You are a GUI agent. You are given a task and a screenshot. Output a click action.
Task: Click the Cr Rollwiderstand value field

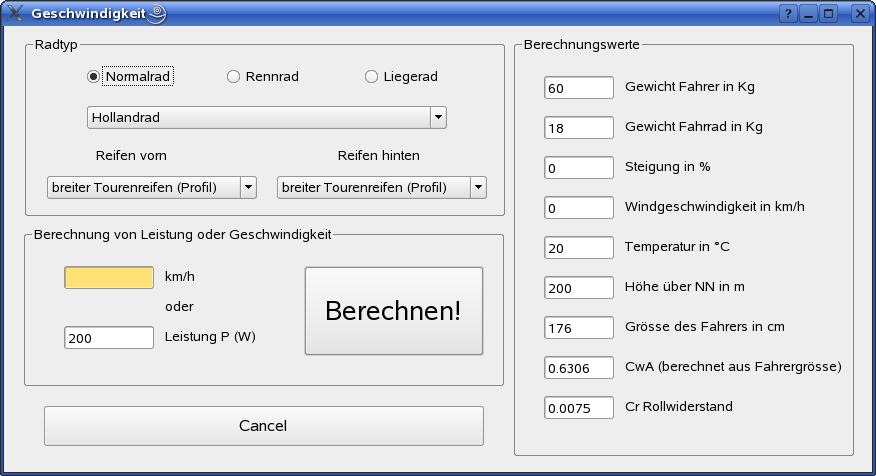(579, 408)
